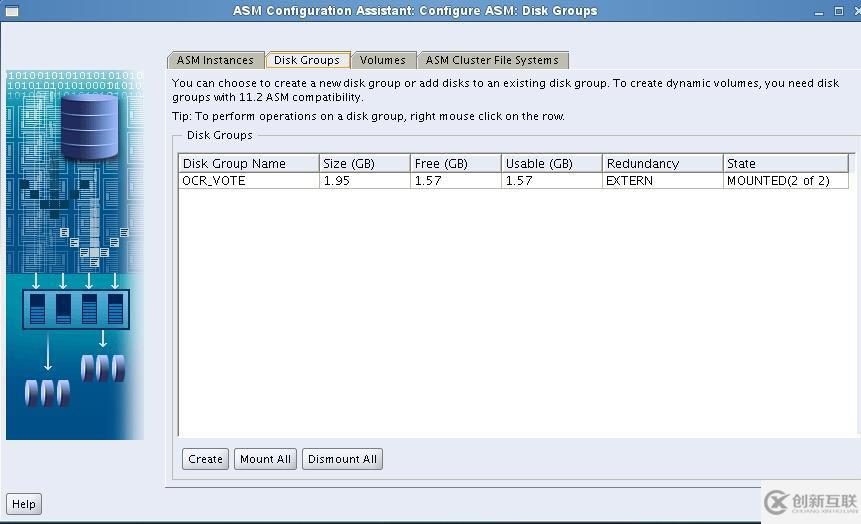The width and height of the screenshot is (861, 524).
Task: Click the MOUNTED(2 of 2) state cell
Action: point(786,181)
